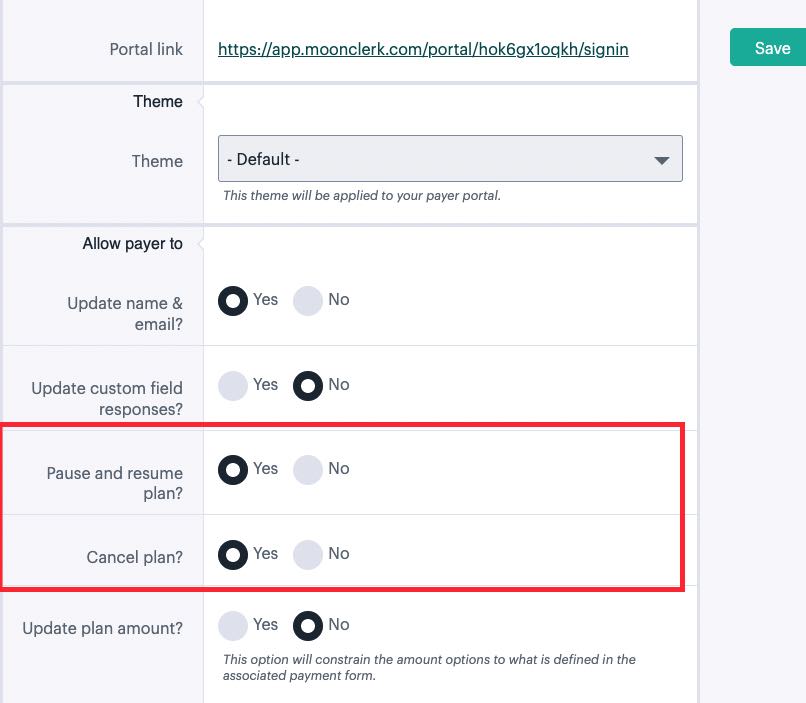Screen dimensions: 806x703
Task: Open the Theme dropdown showing - Default -
Action: click(450, 158)
